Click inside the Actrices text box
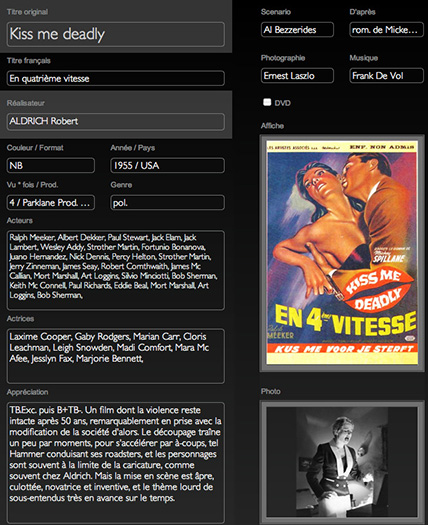428x525 pixels. (116, 356)
